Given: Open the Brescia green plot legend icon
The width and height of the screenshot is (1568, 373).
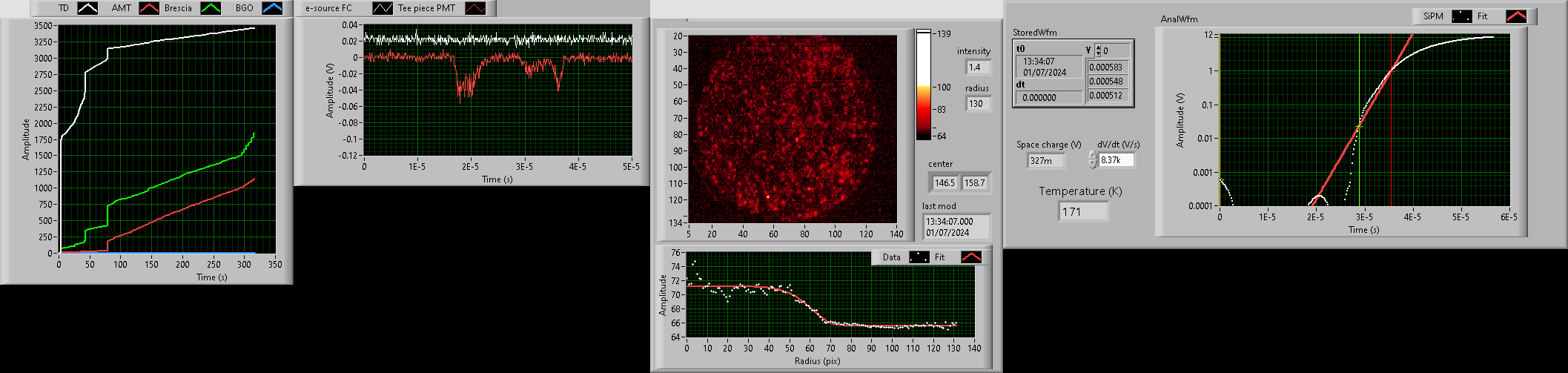Looking at the screenshot, I should tap(211, 8).
